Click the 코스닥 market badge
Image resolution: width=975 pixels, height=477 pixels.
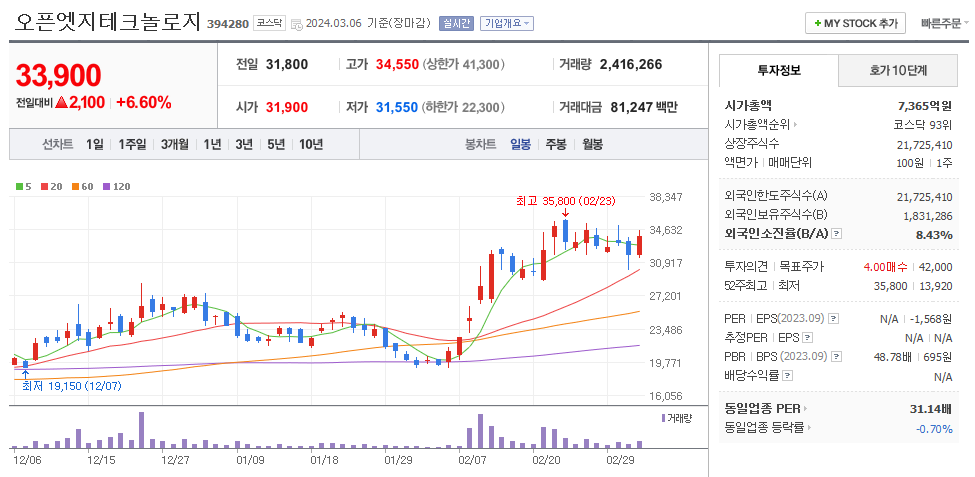(x=270, y=24)
